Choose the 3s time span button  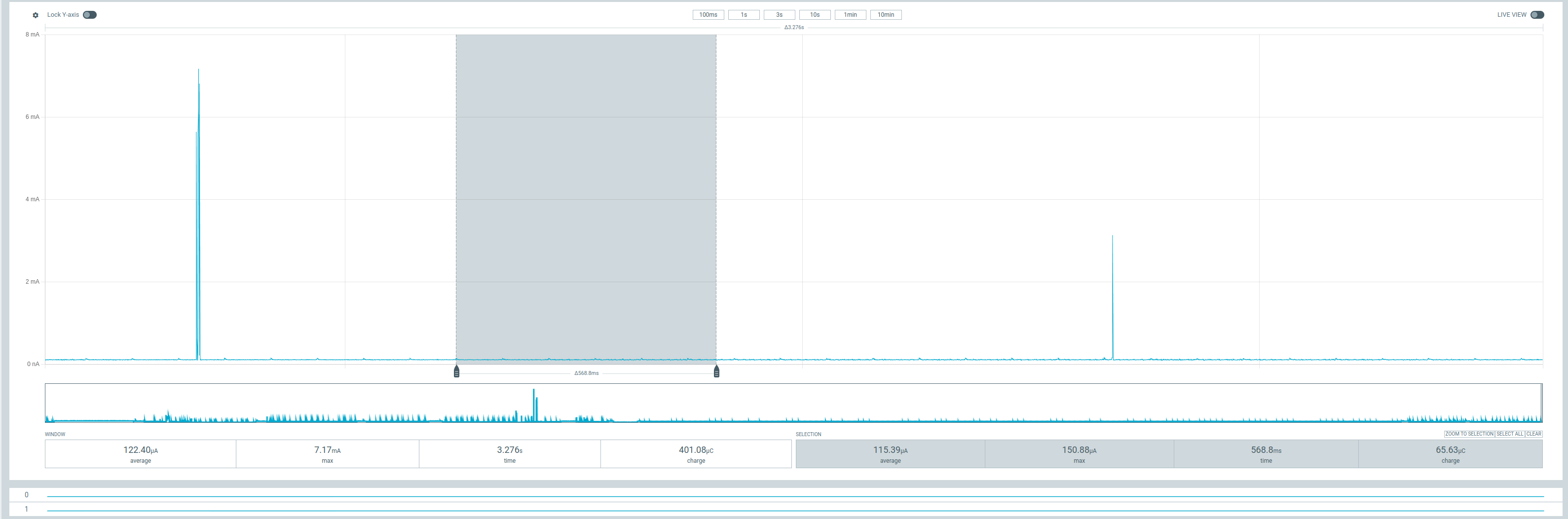[779, 15]
